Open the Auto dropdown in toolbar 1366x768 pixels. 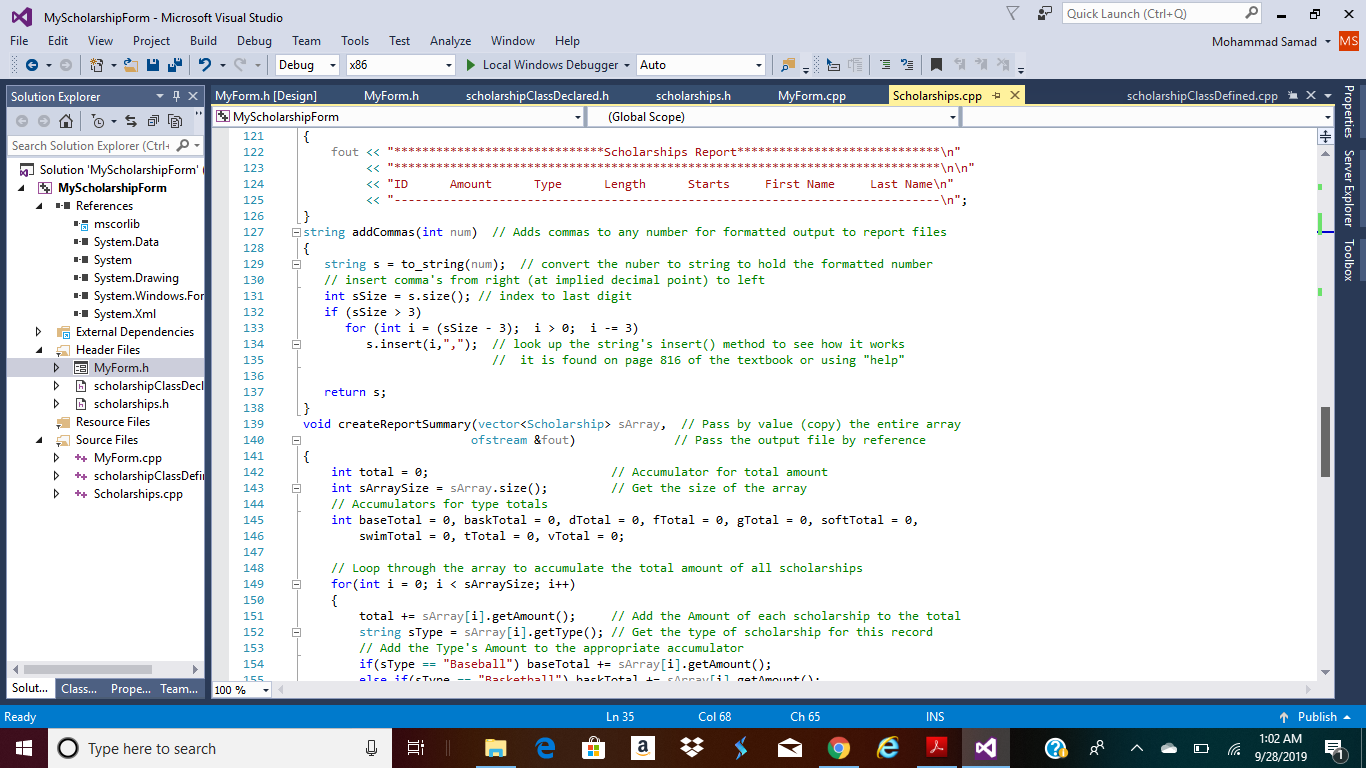758,65
